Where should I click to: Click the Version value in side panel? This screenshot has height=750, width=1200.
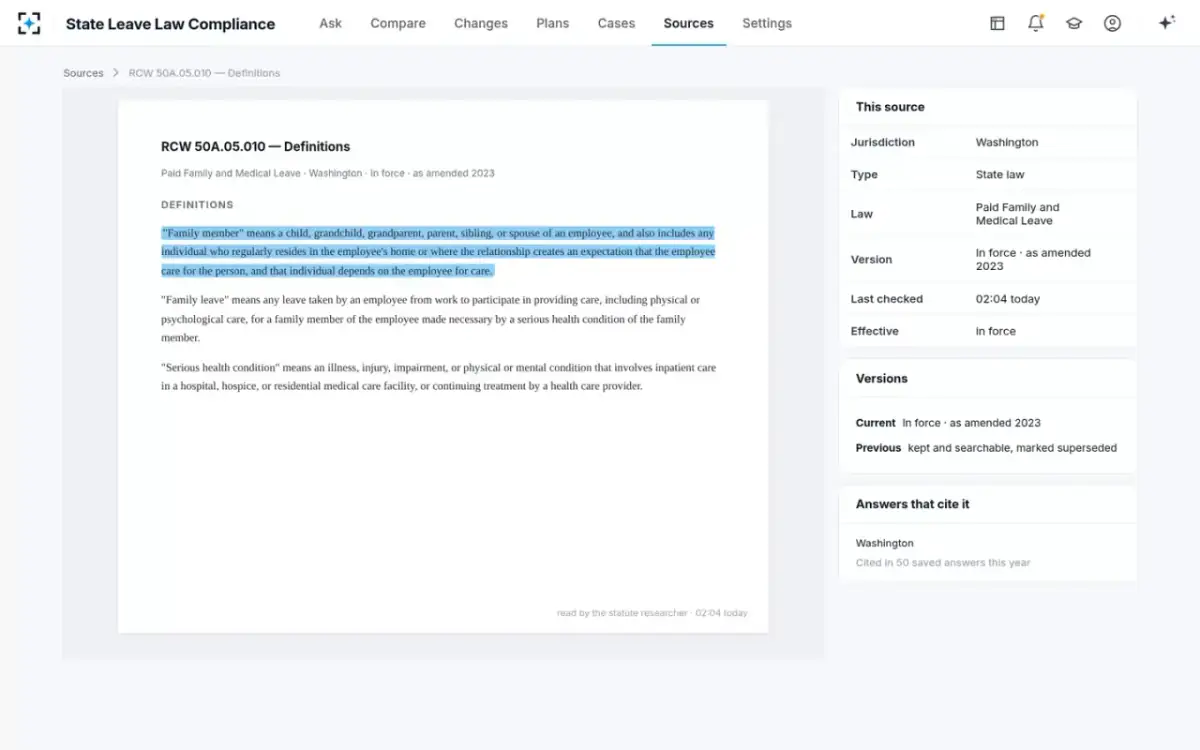1033,259
